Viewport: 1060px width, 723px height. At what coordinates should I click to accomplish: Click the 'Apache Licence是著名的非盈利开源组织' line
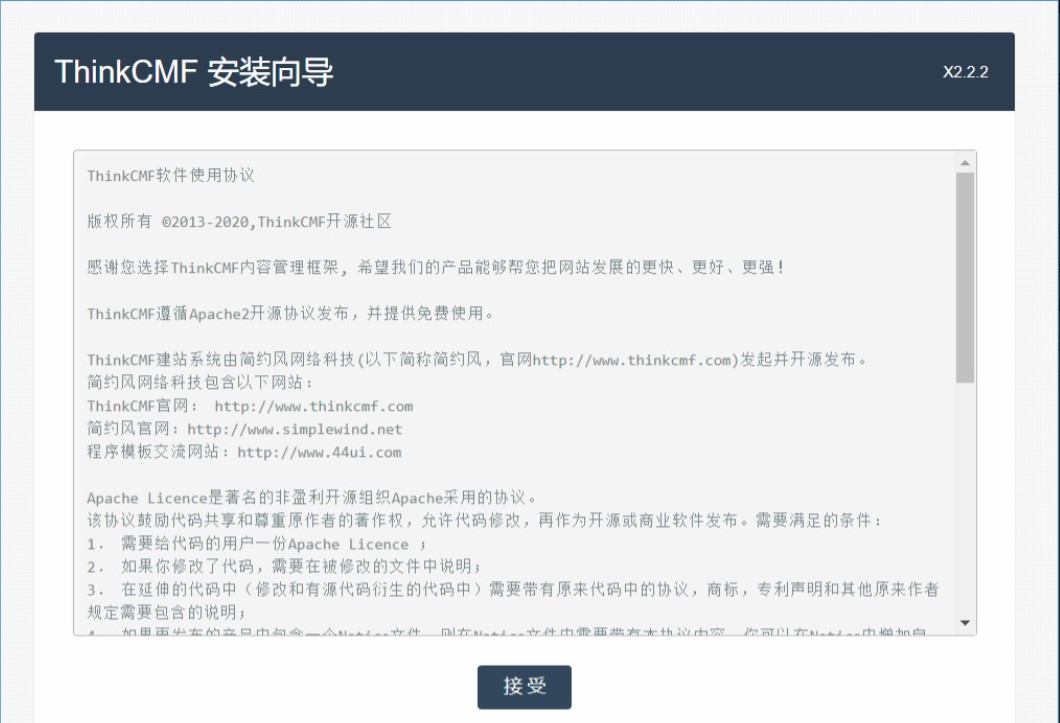point(312,498)
